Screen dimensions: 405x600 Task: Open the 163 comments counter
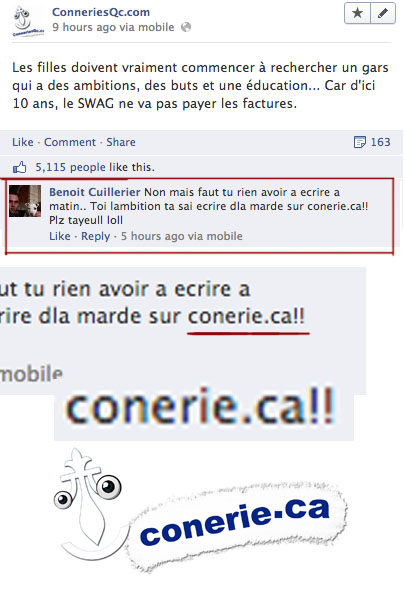(380, 142)
